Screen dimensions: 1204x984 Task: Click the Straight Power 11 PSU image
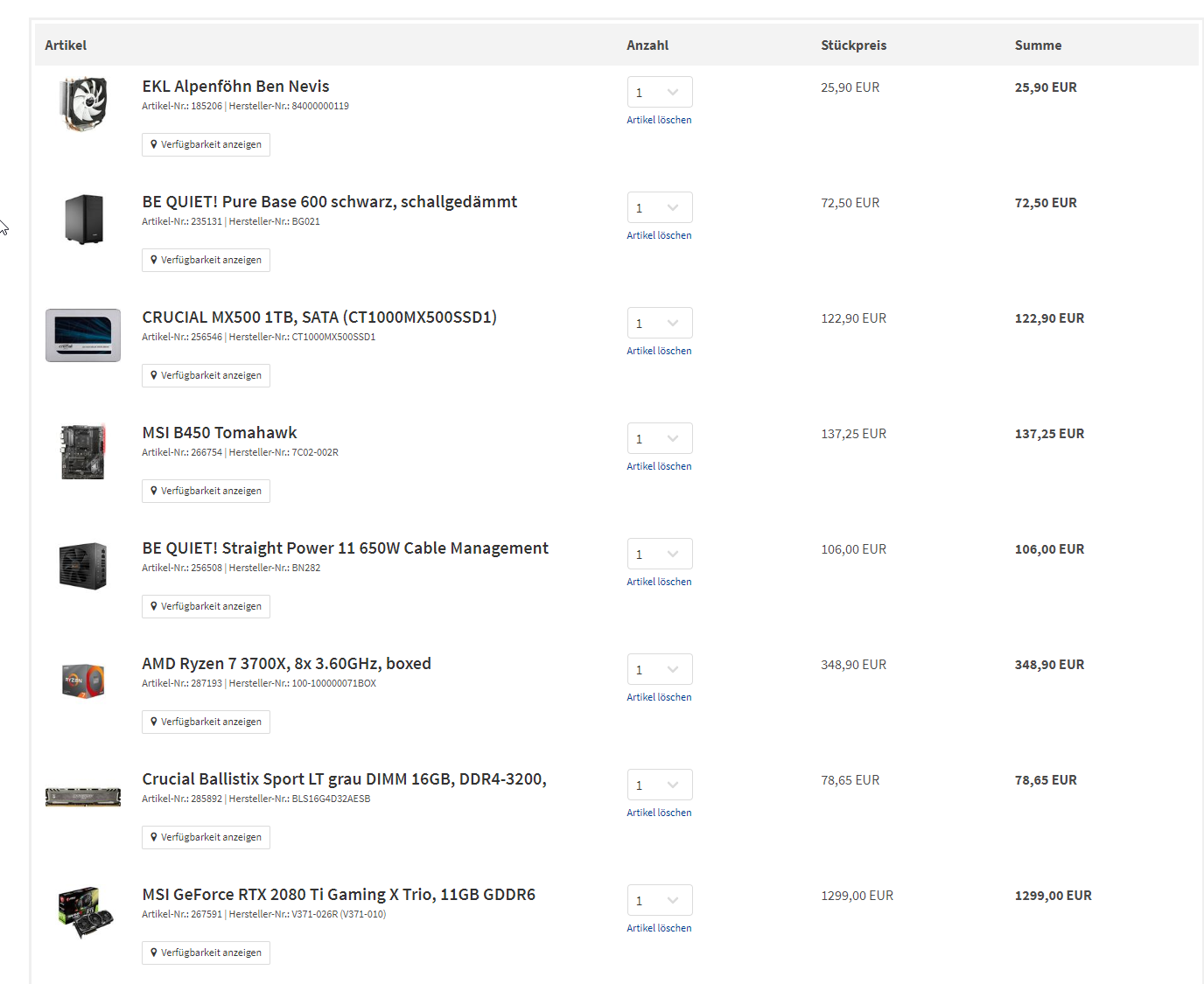click(83, 566)
